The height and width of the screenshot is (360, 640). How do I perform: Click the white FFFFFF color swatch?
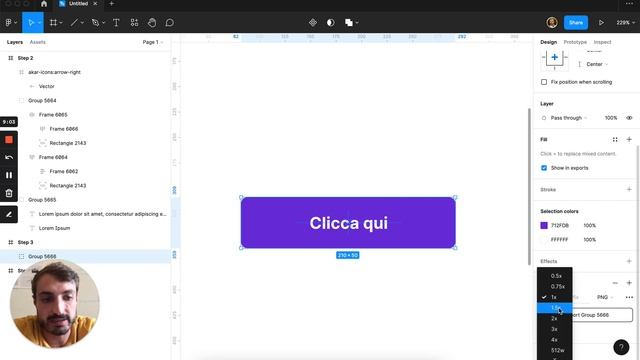544,240
